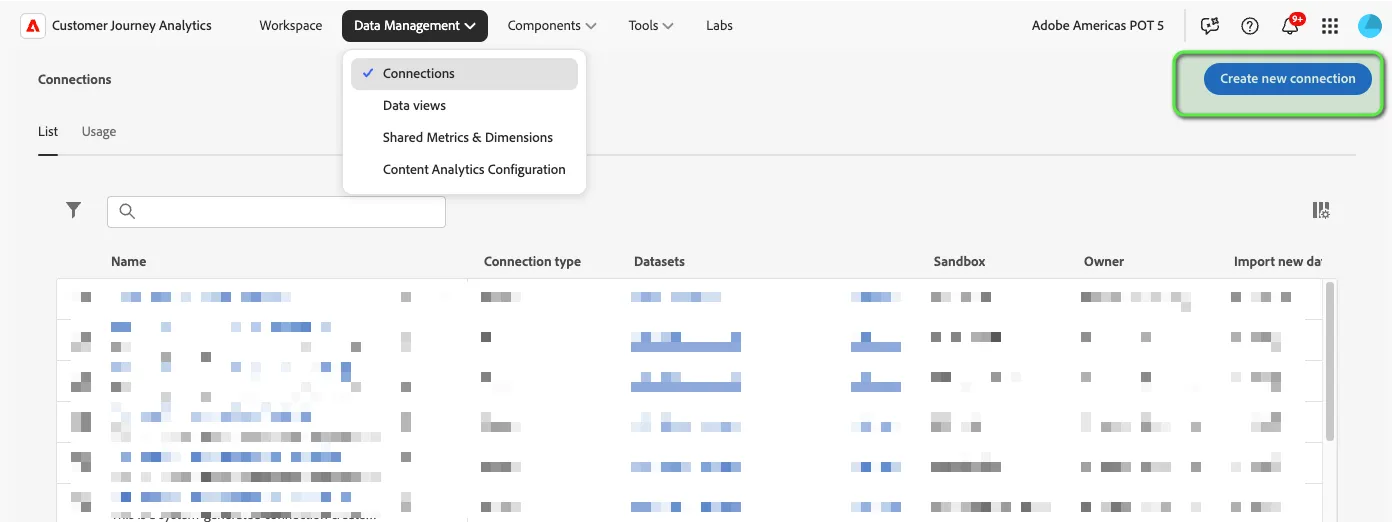Open the user profile avatar
The image size is (1392, 522).
(x=1370, y=26)
